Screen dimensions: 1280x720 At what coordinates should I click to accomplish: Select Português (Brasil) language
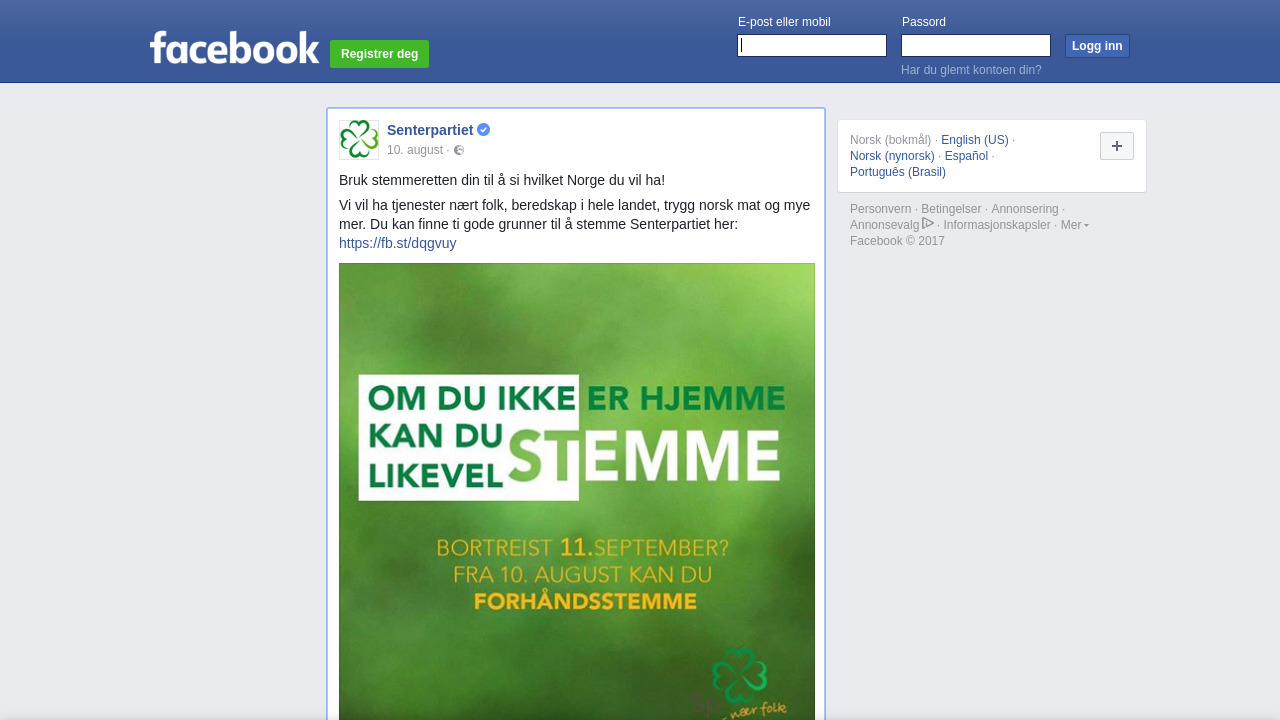click(898, 172)
